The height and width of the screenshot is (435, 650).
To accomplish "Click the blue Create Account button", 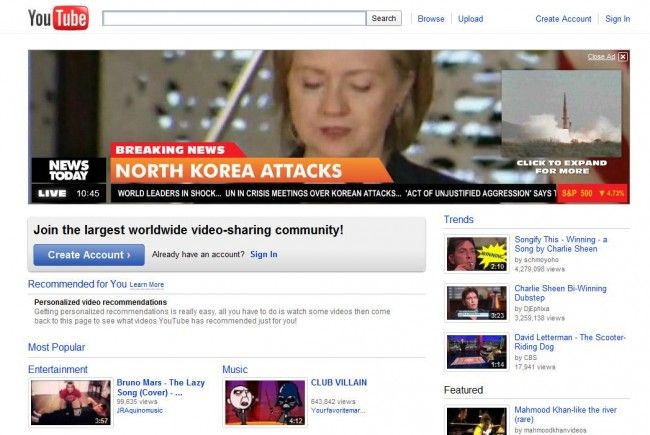I will click(x=89, y=255).
